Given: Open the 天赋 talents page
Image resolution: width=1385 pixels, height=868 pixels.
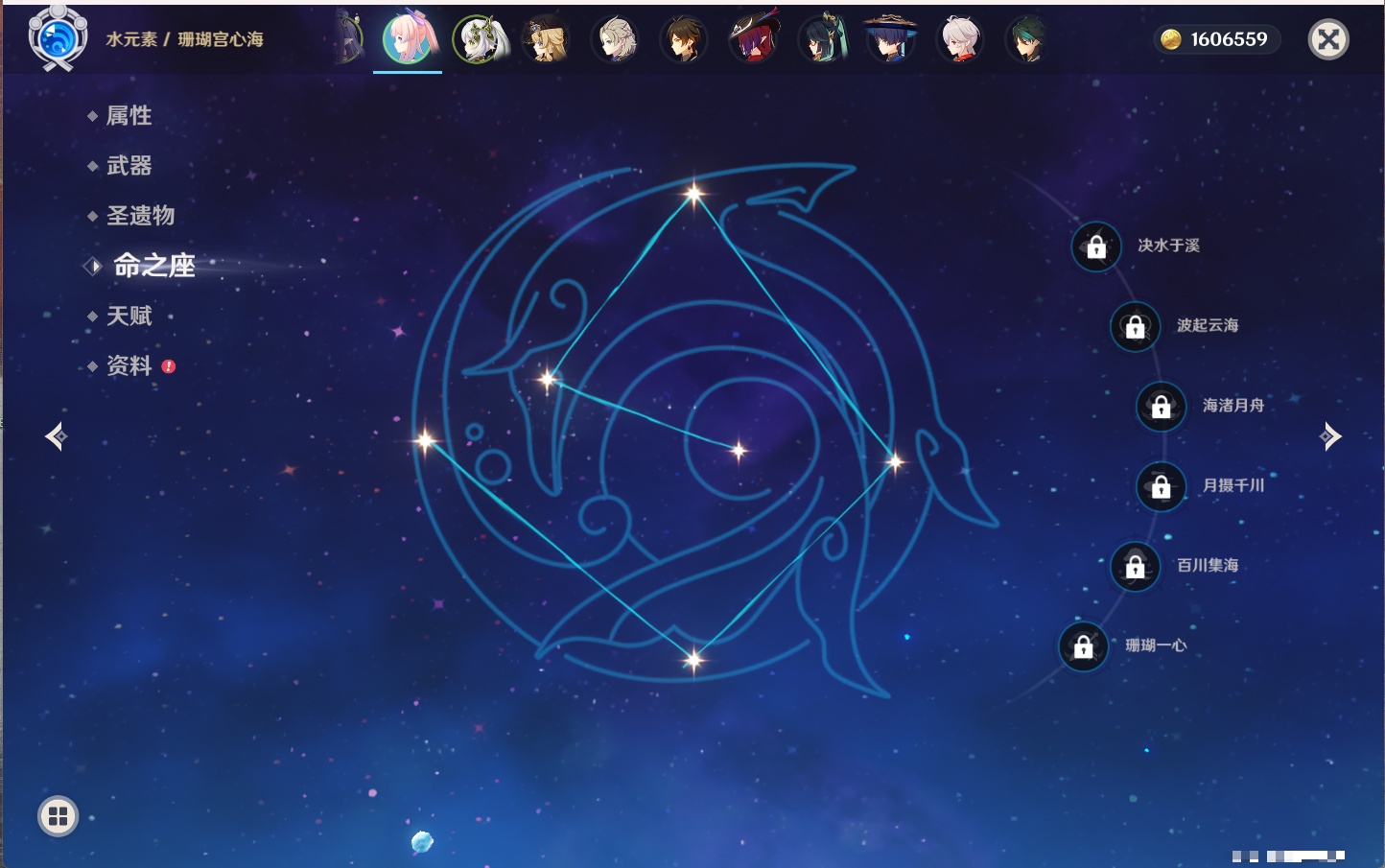Looking at the screenshot, I should pos(129,316).
